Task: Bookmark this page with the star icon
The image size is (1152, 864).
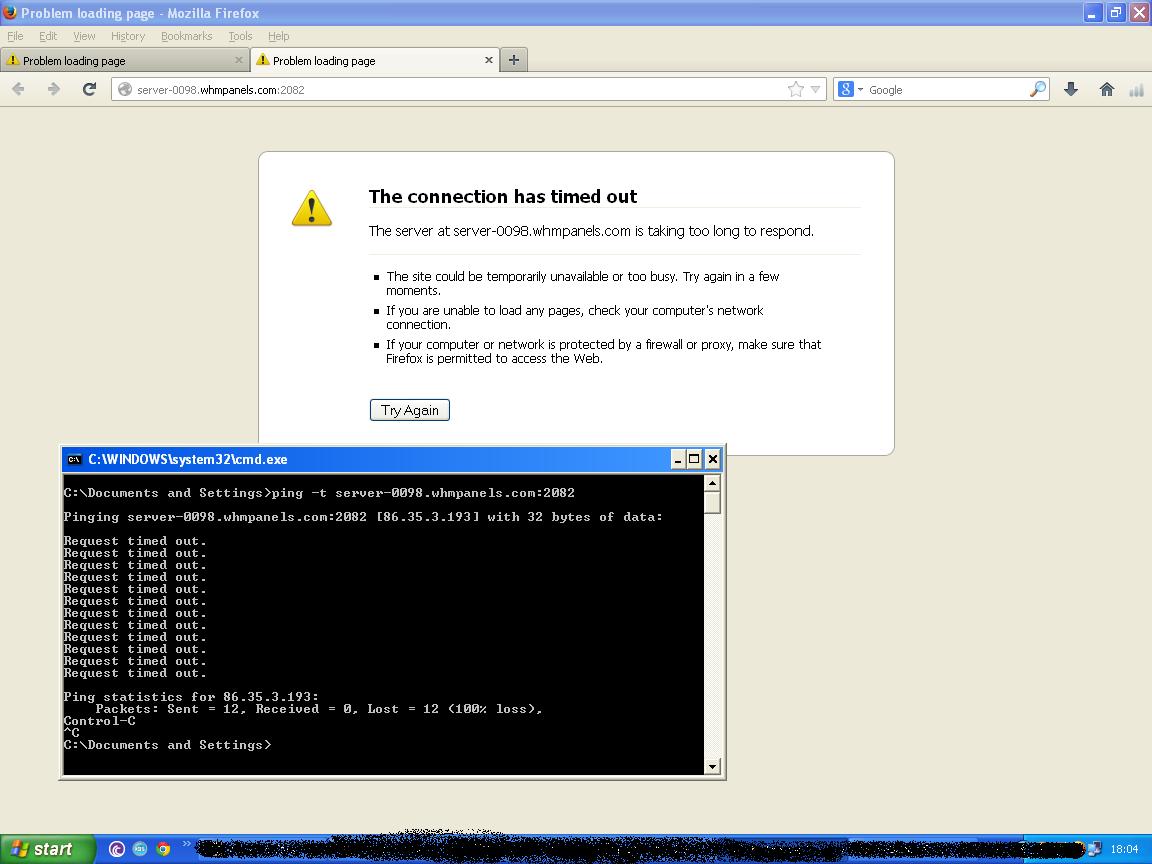Action: click(x=796, y=89)
